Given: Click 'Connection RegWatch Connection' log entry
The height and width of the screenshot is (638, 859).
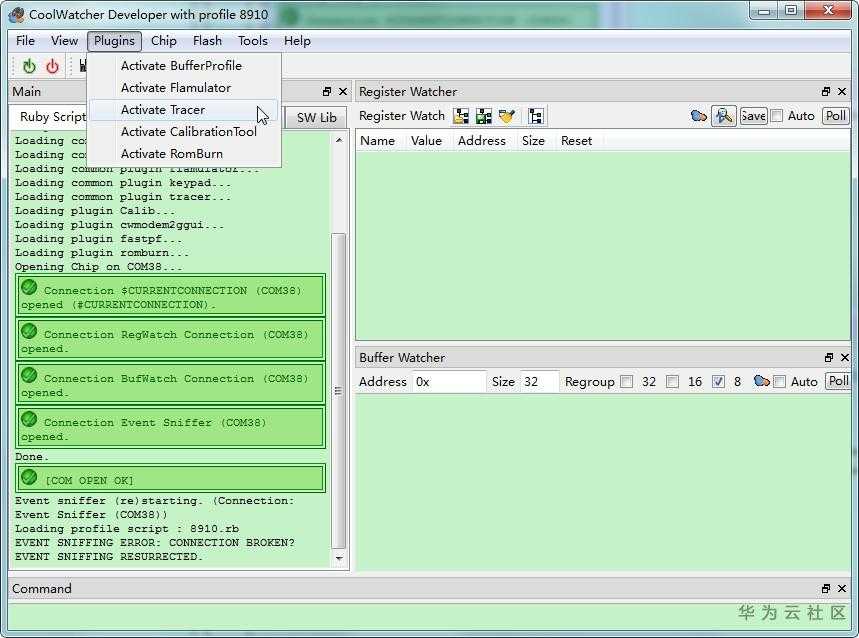Looking at the screenshot, I should coord(170,340).
